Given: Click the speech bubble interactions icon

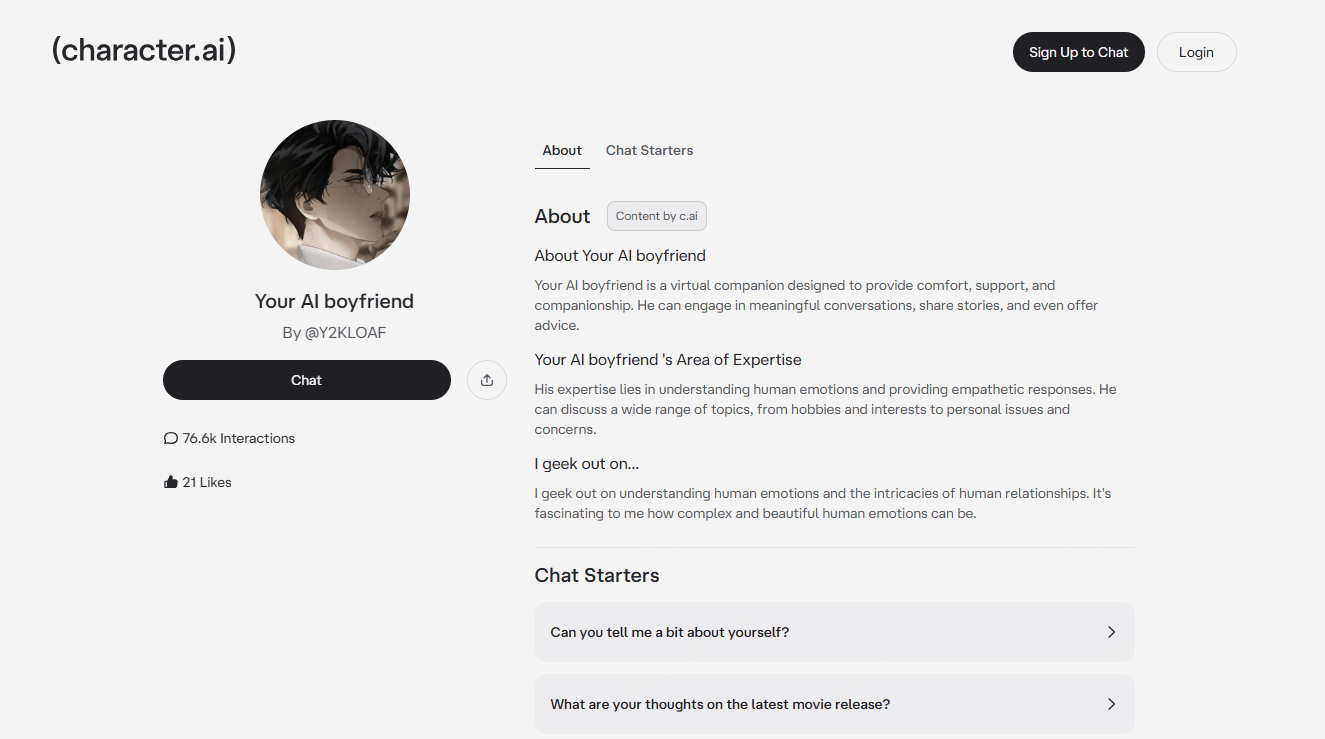Looking at the screenshot, I should point(171,437).
